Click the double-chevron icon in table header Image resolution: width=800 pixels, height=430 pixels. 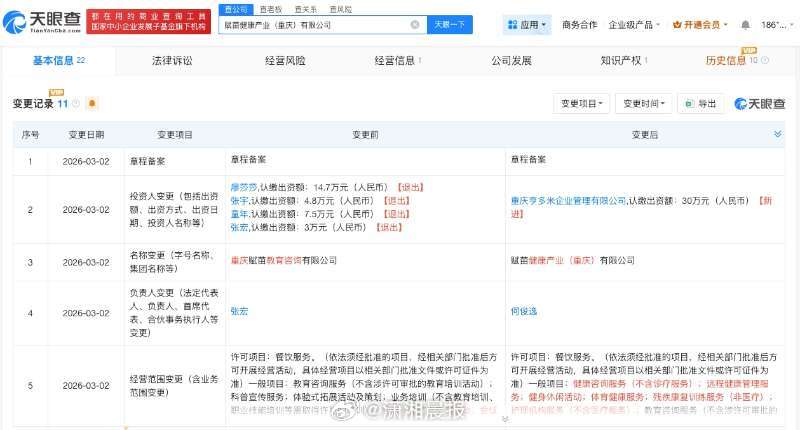tap(778, 134)
